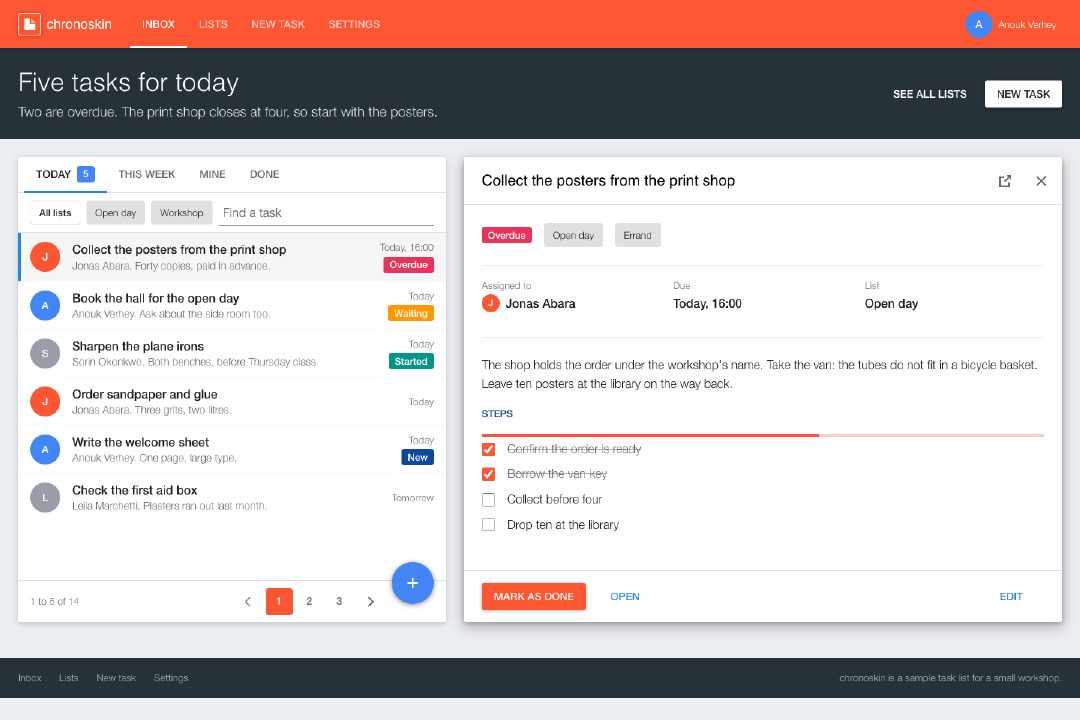Click the chronoskin logo icon
Image resolution: width=1080 pixels, height=720 pixels.
tap(29, 24)
